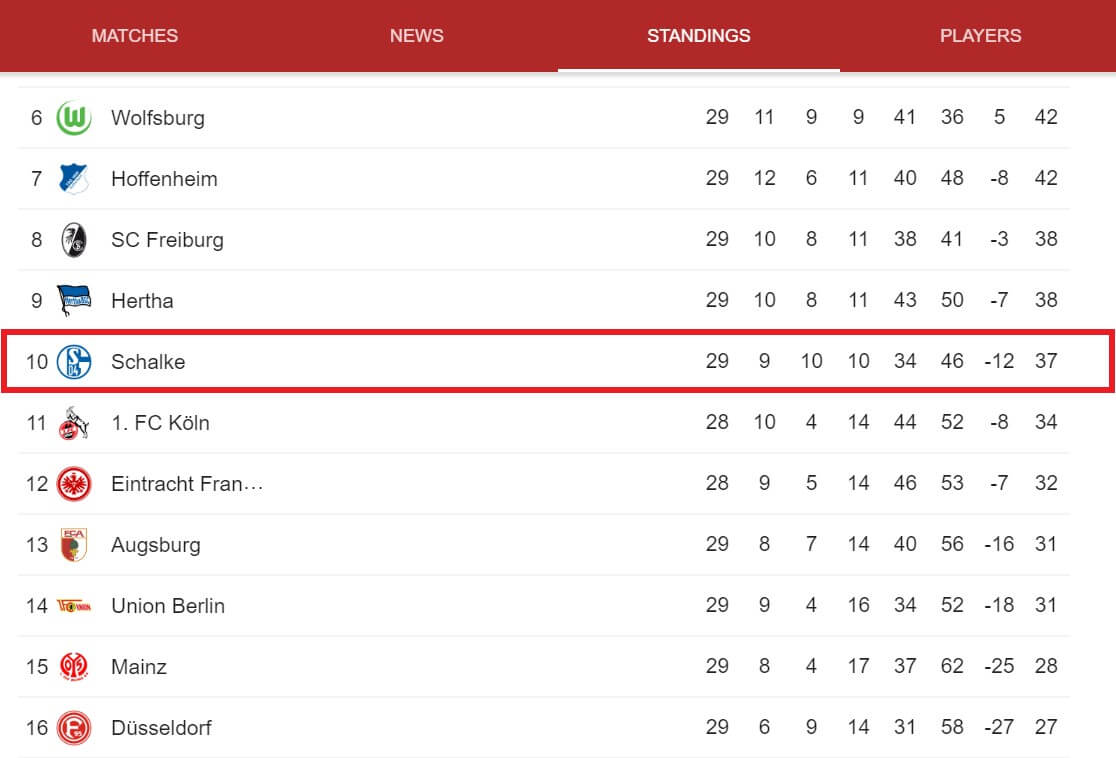This screenshot has height=758, width=1116.
Task: Click the Wolfsburg club crest icon
Action: [x=74, y=117]
